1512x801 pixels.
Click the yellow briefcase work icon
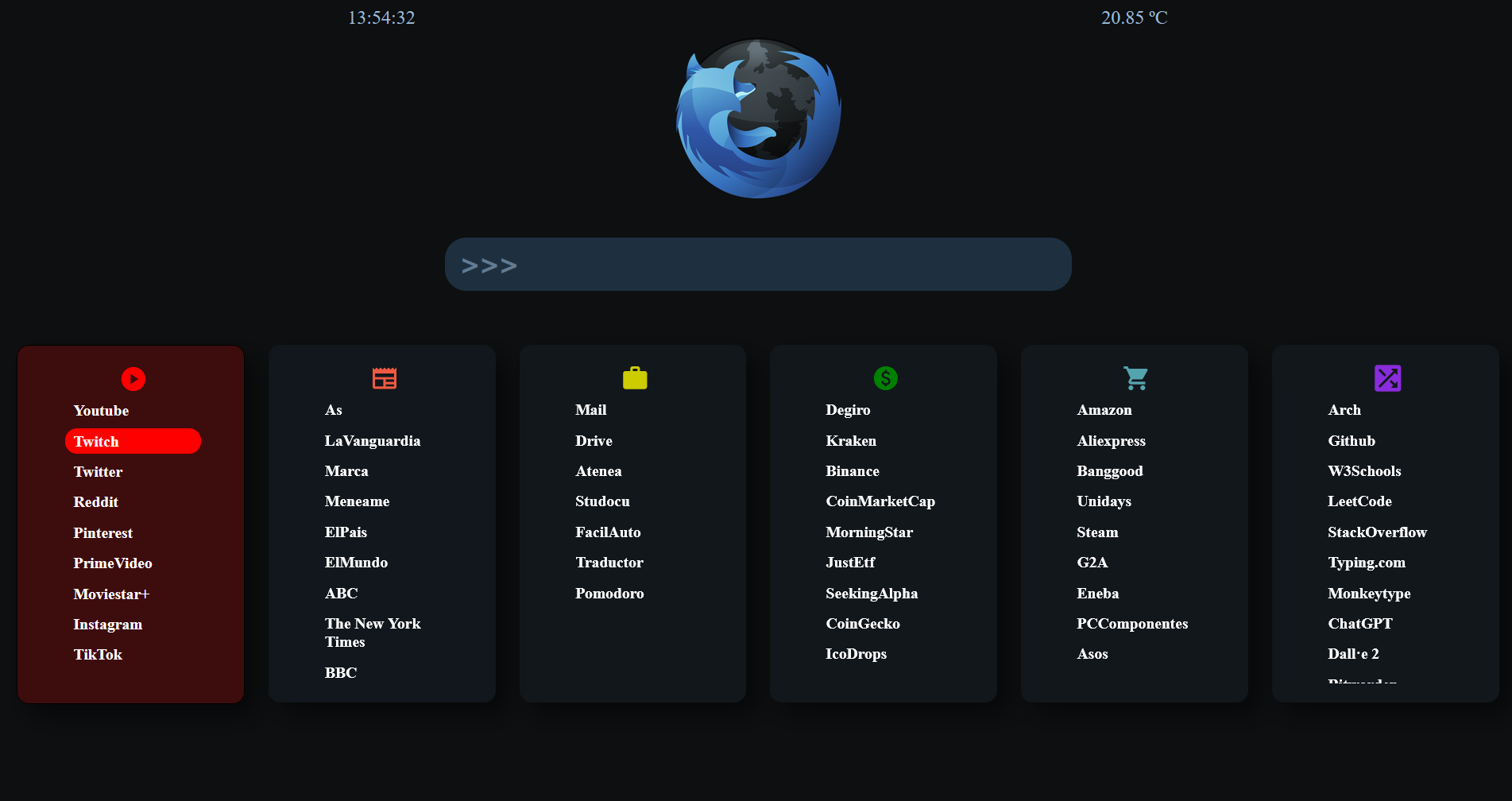click(x=634, y=379)
